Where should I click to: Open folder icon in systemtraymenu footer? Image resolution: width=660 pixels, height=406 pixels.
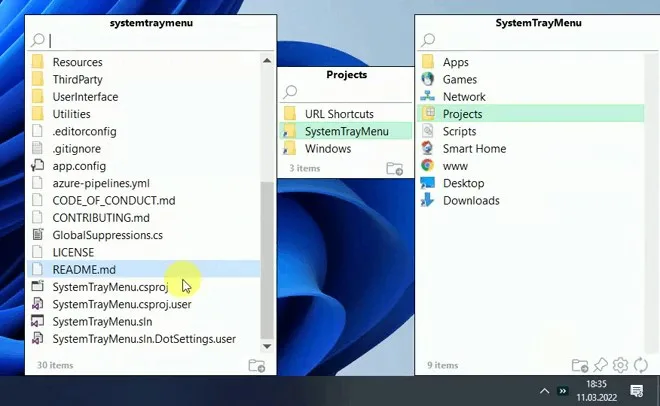click(257, 365)
